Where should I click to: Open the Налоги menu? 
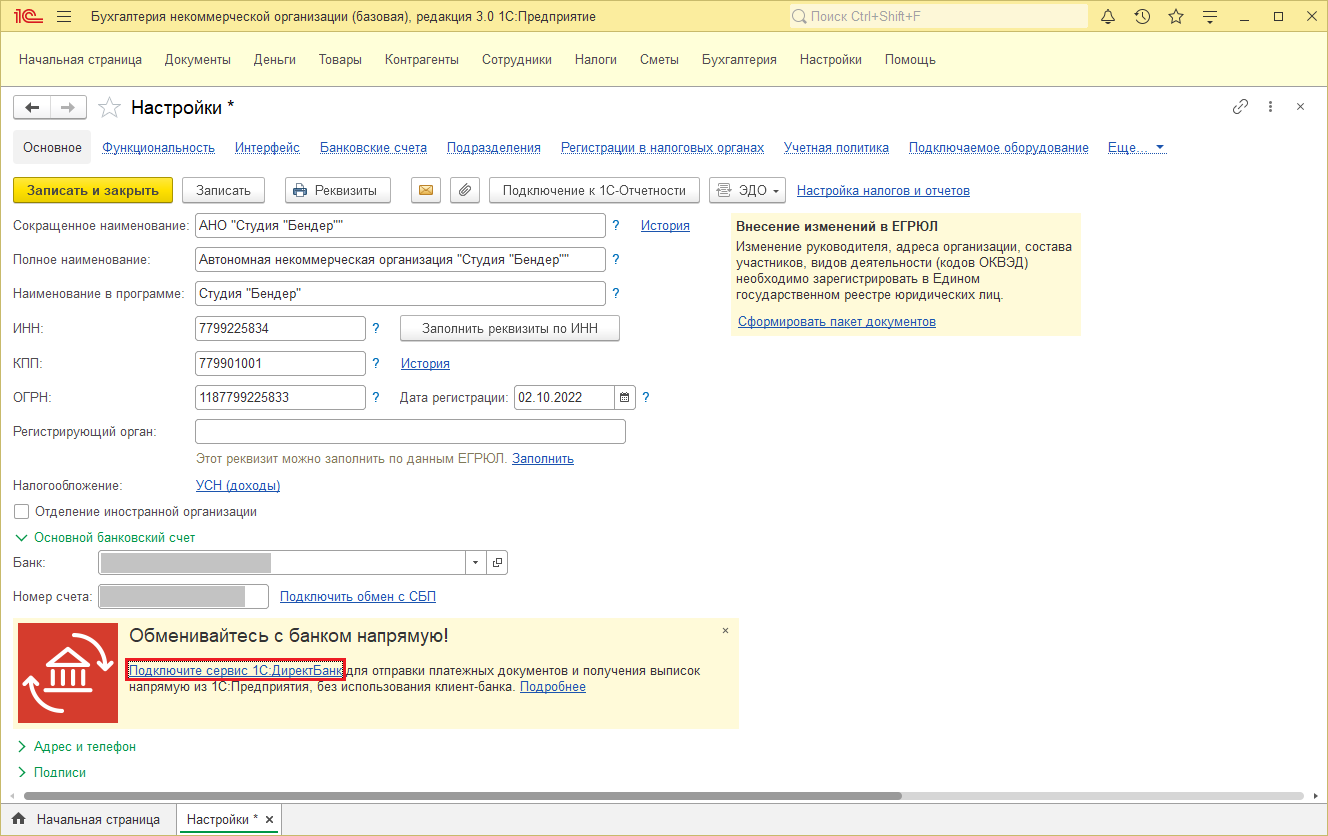[x=596, y=60]
